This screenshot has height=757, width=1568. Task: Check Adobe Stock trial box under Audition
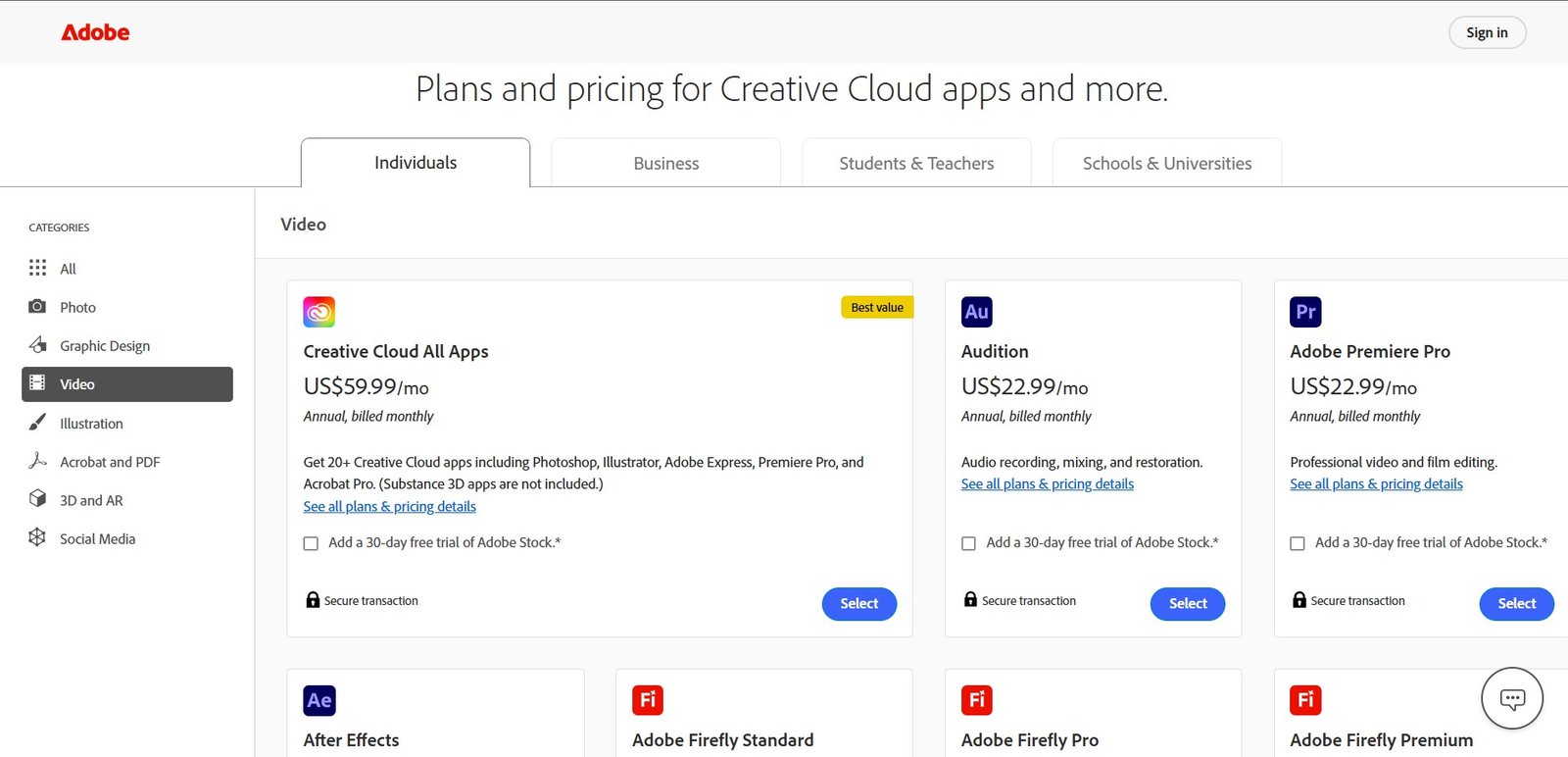(x=968, y=543)
